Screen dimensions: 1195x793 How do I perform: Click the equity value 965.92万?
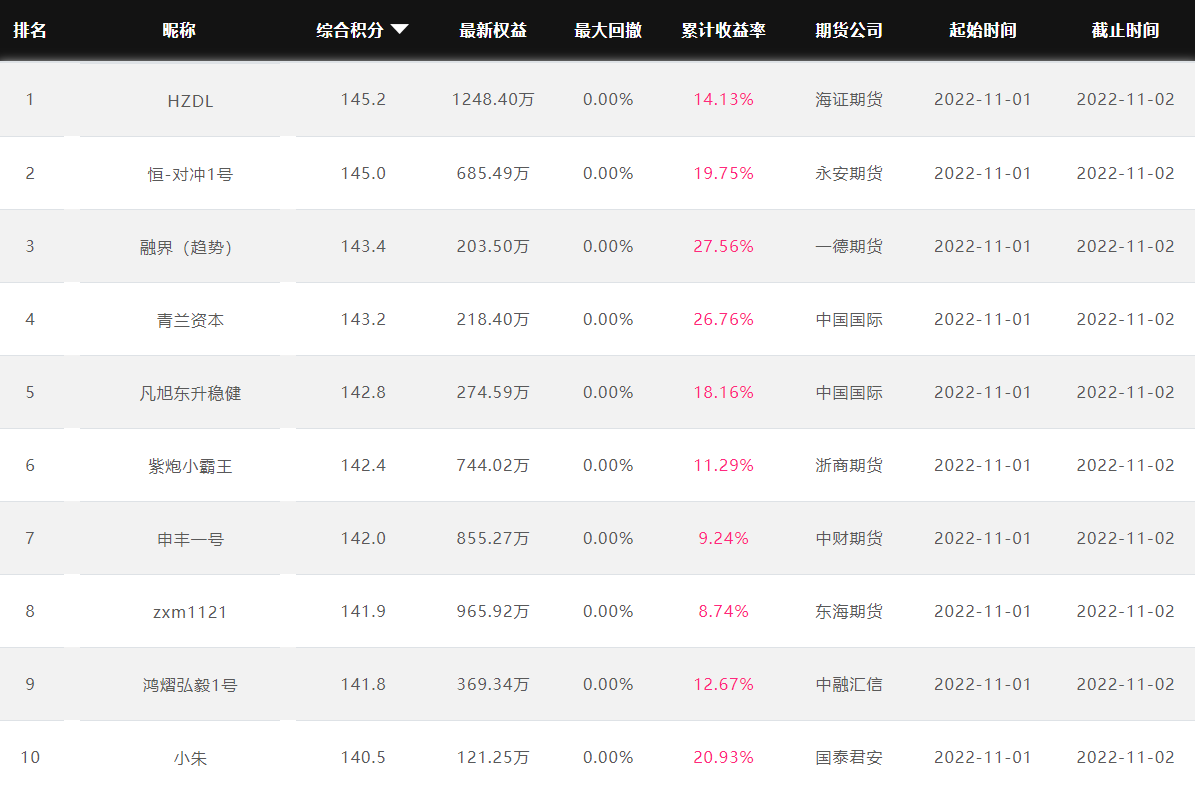[x=493, y=612]
